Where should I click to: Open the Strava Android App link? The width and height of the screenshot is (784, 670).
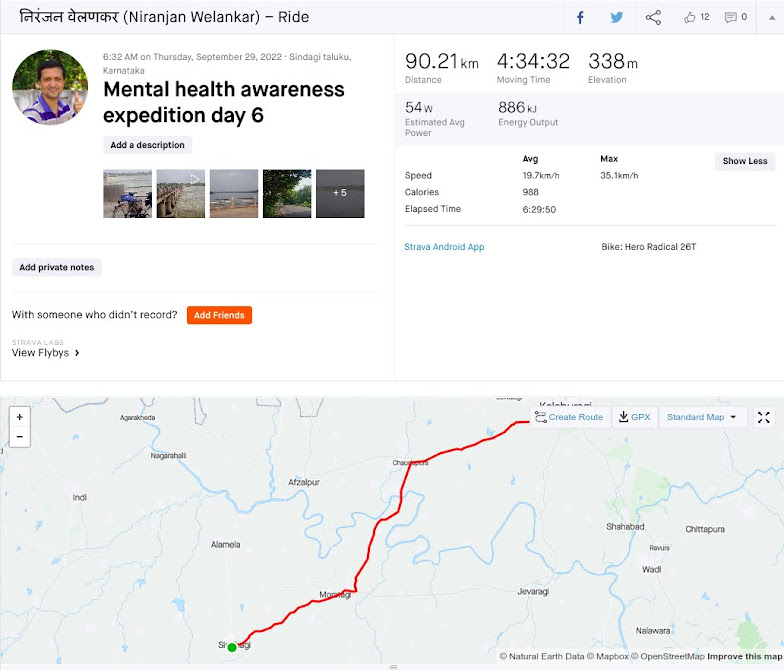(444, 246)
